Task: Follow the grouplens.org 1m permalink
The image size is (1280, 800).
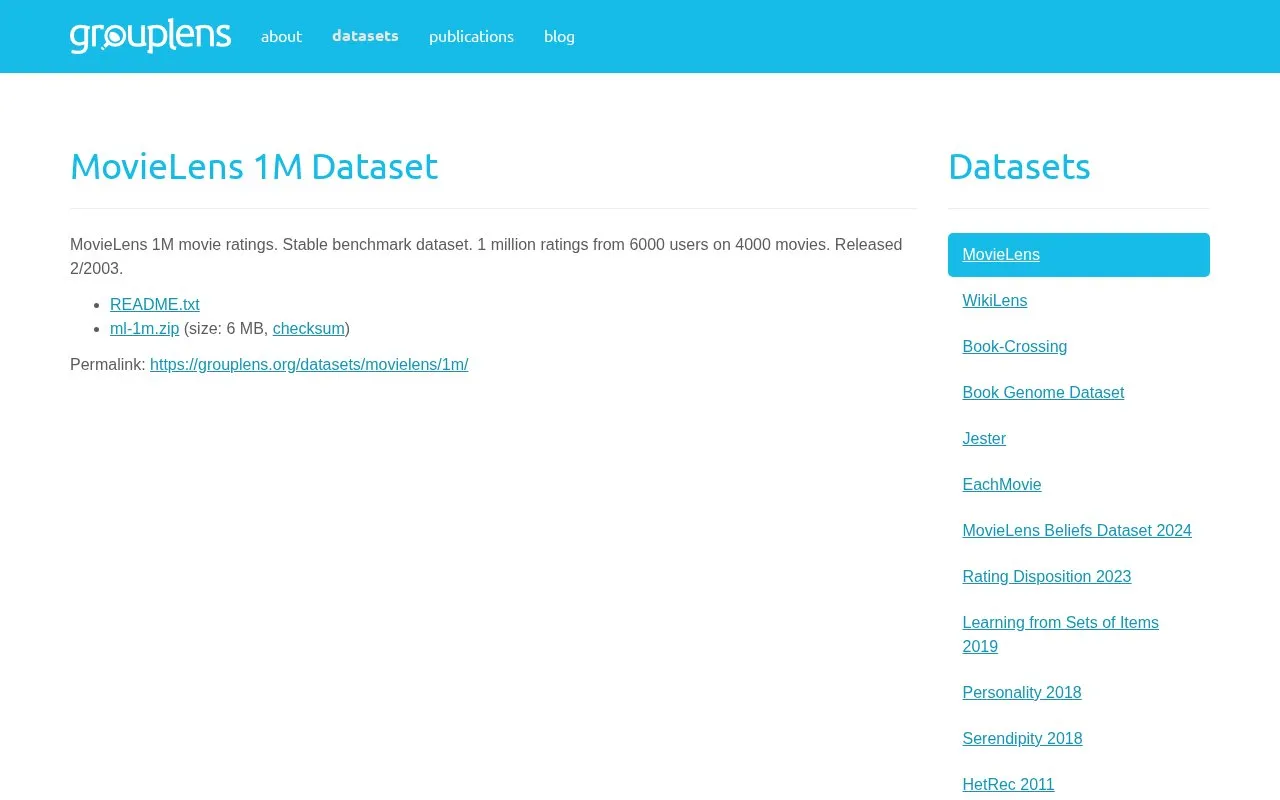Action: pos(309,364)
